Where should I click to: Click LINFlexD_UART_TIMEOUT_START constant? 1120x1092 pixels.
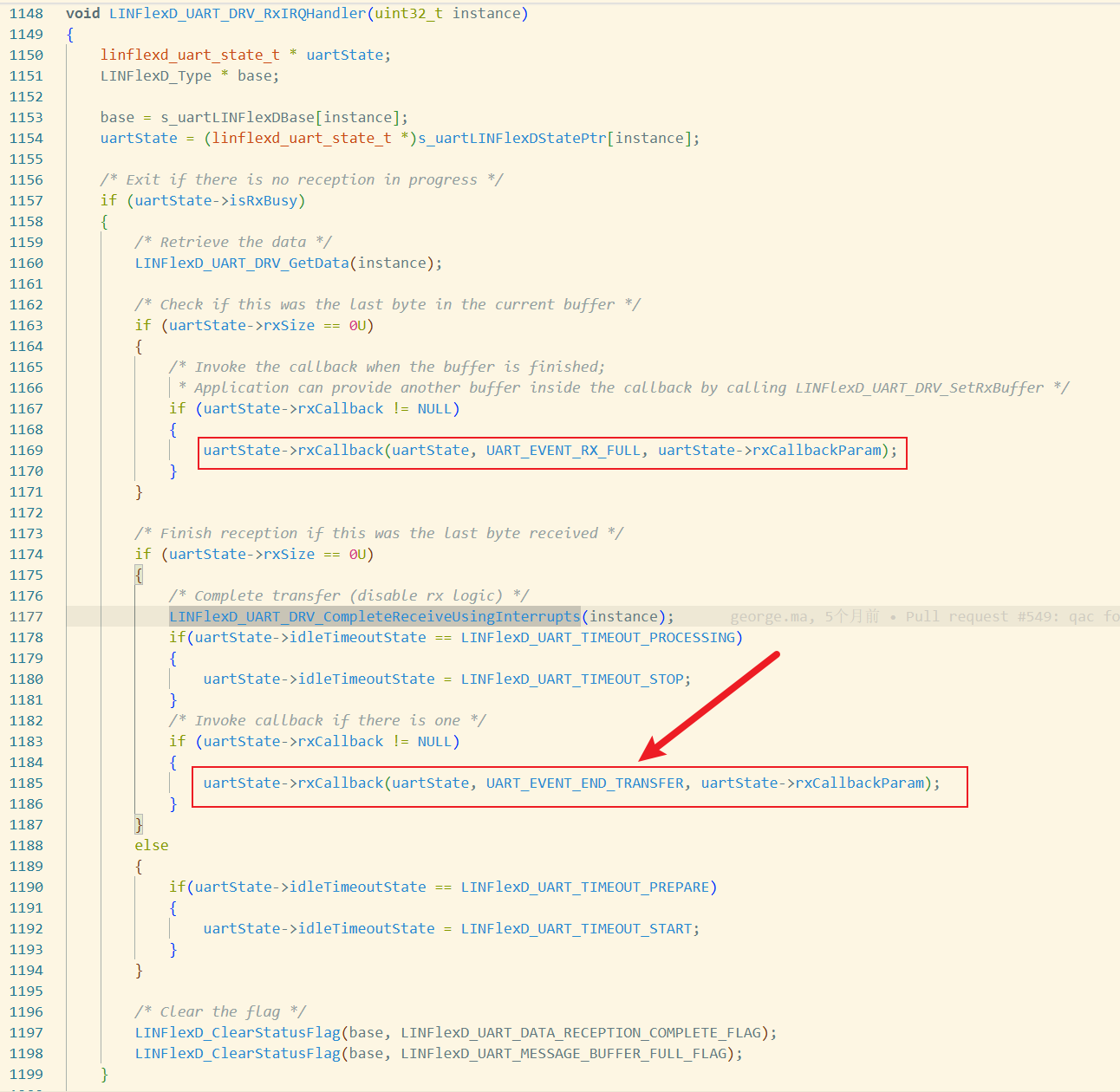576,928
